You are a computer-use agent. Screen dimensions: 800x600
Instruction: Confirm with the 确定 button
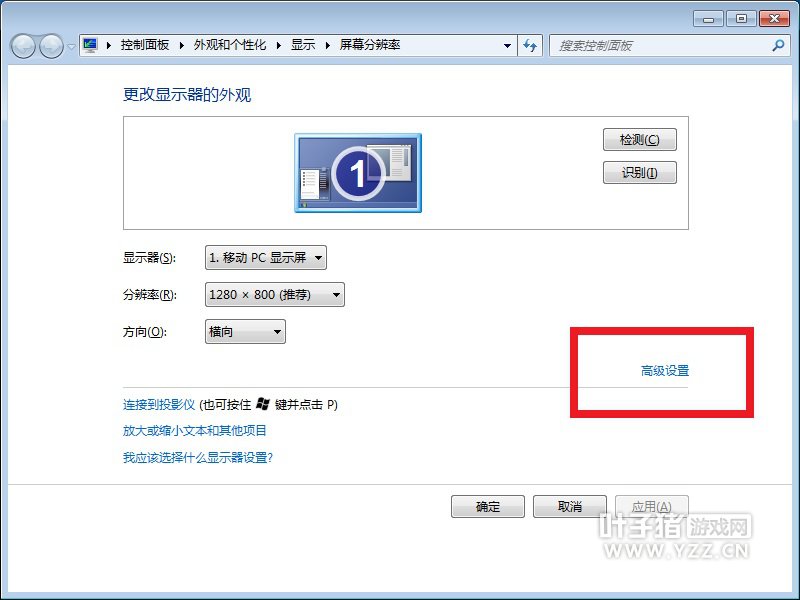(x=488, y=507)
